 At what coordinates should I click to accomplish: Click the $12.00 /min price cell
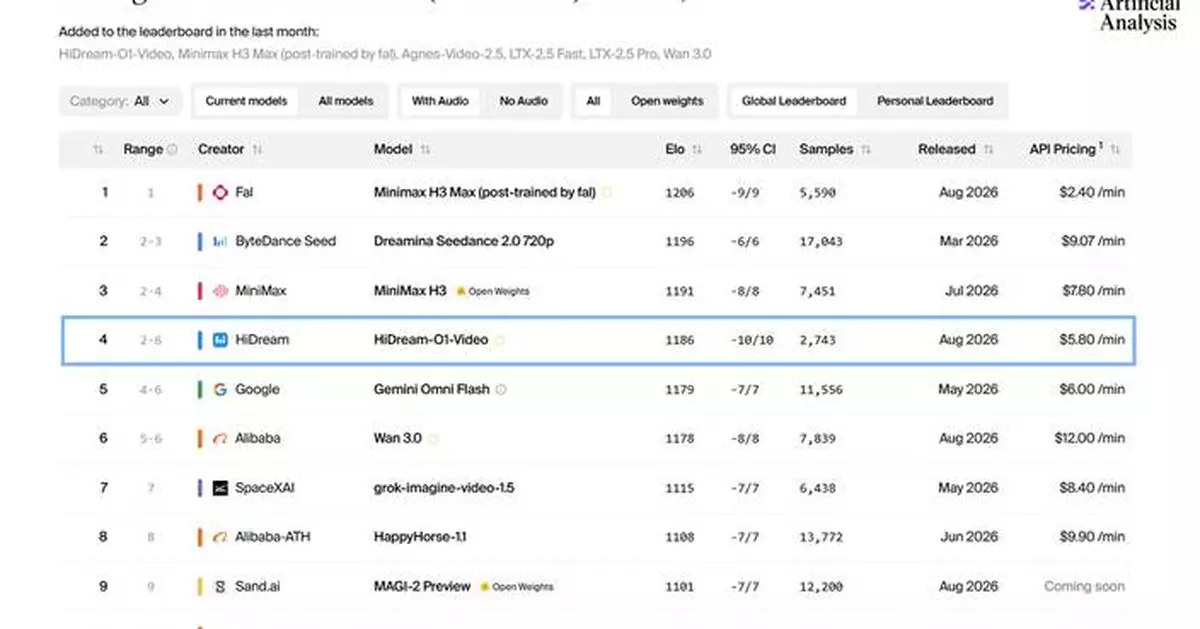pos(1089,438)
